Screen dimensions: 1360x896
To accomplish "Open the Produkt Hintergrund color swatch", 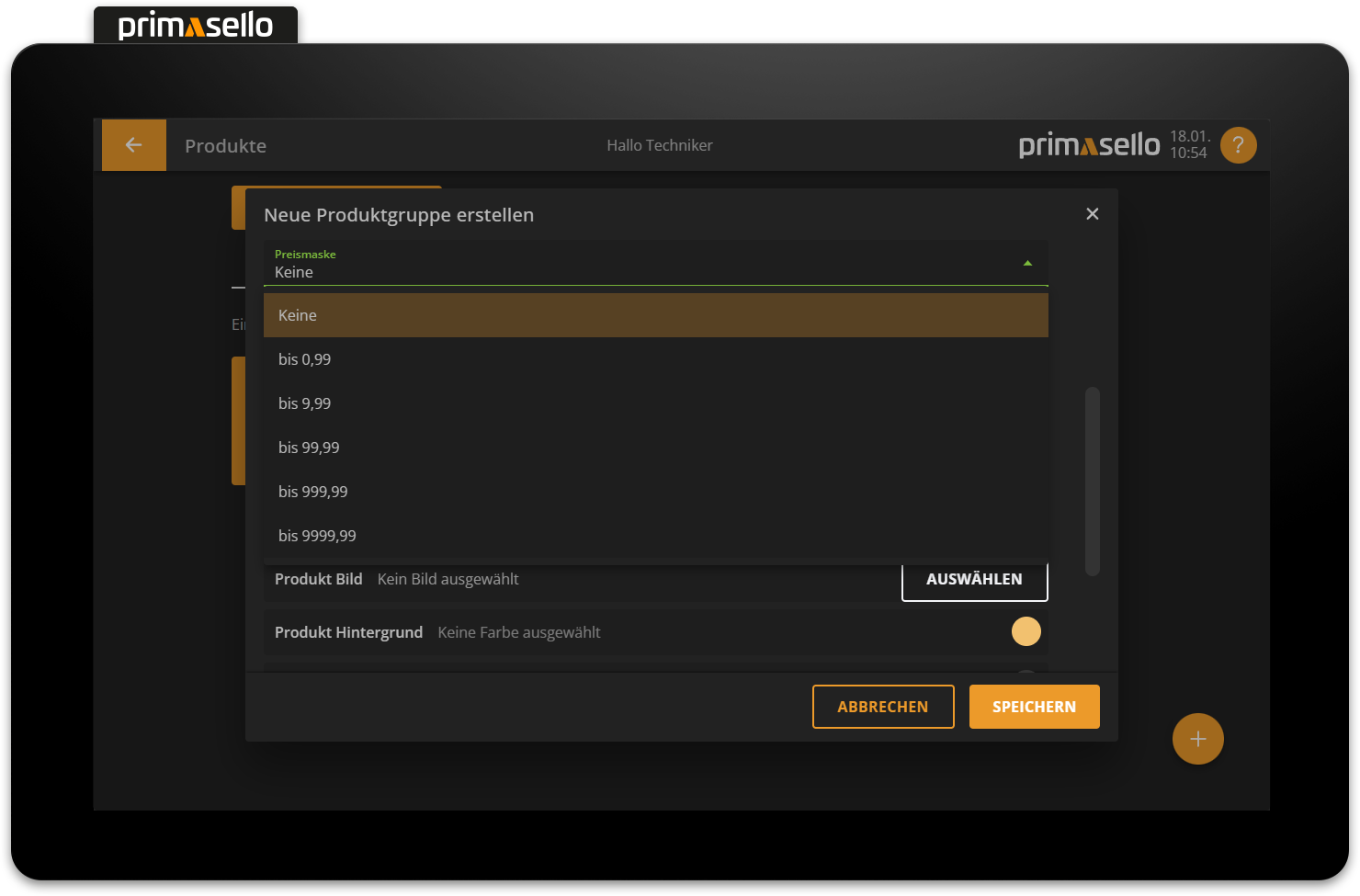I will tap(1026, 631).
